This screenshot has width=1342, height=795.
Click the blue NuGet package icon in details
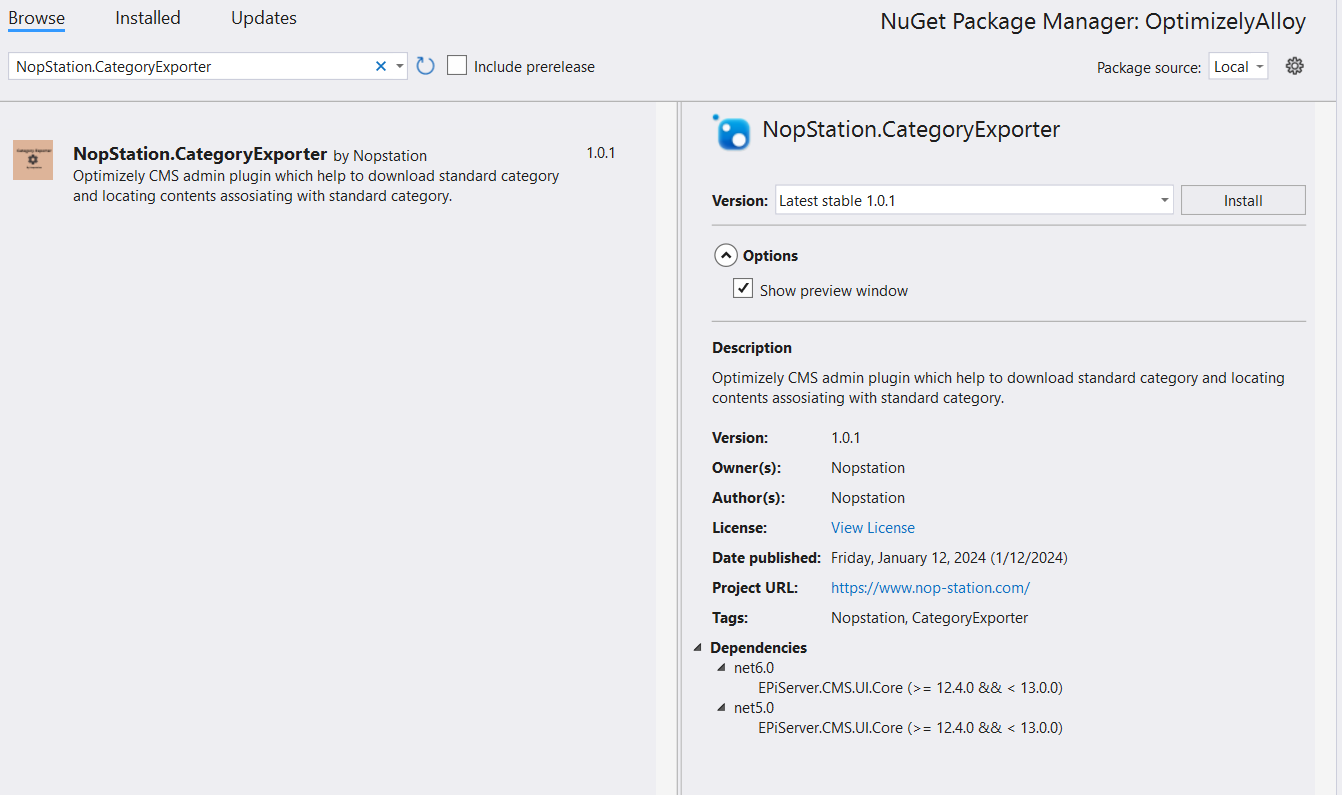(732, 132)
